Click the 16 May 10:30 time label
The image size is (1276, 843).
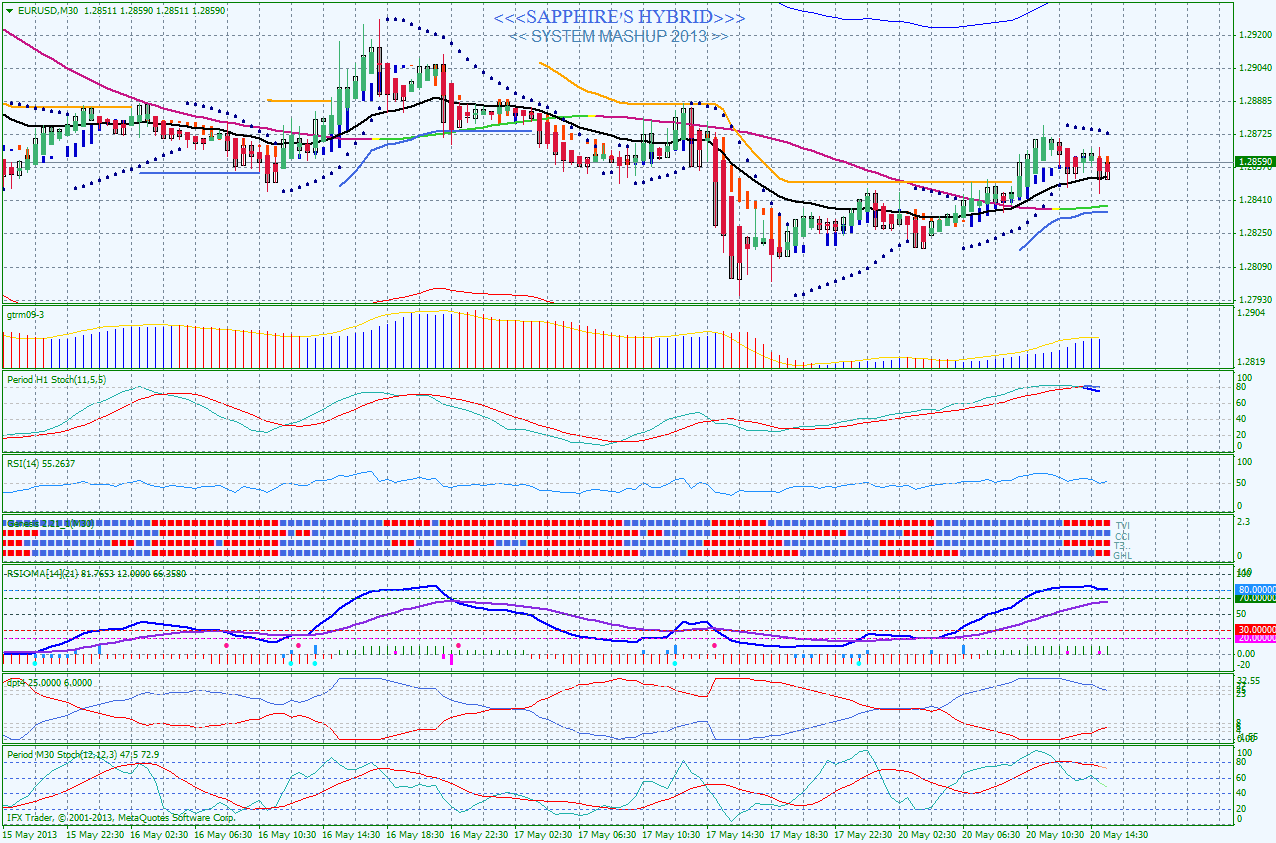coord(285,833)
